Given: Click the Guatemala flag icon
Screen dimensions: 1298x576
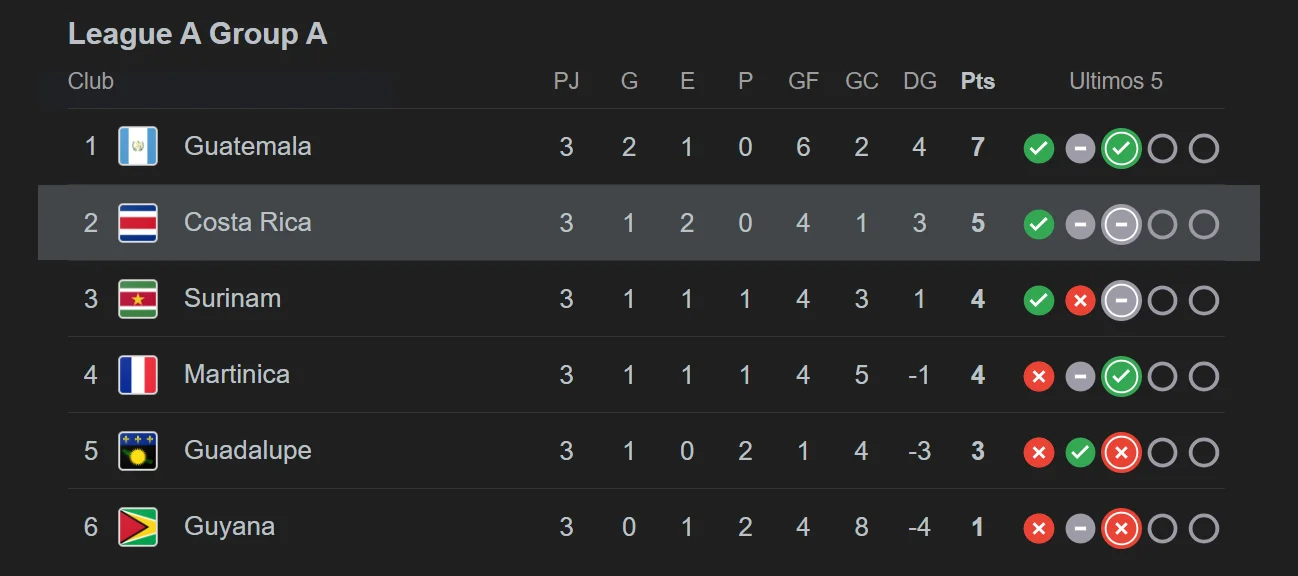Looking at the screenshot, I should coord(138,147).
